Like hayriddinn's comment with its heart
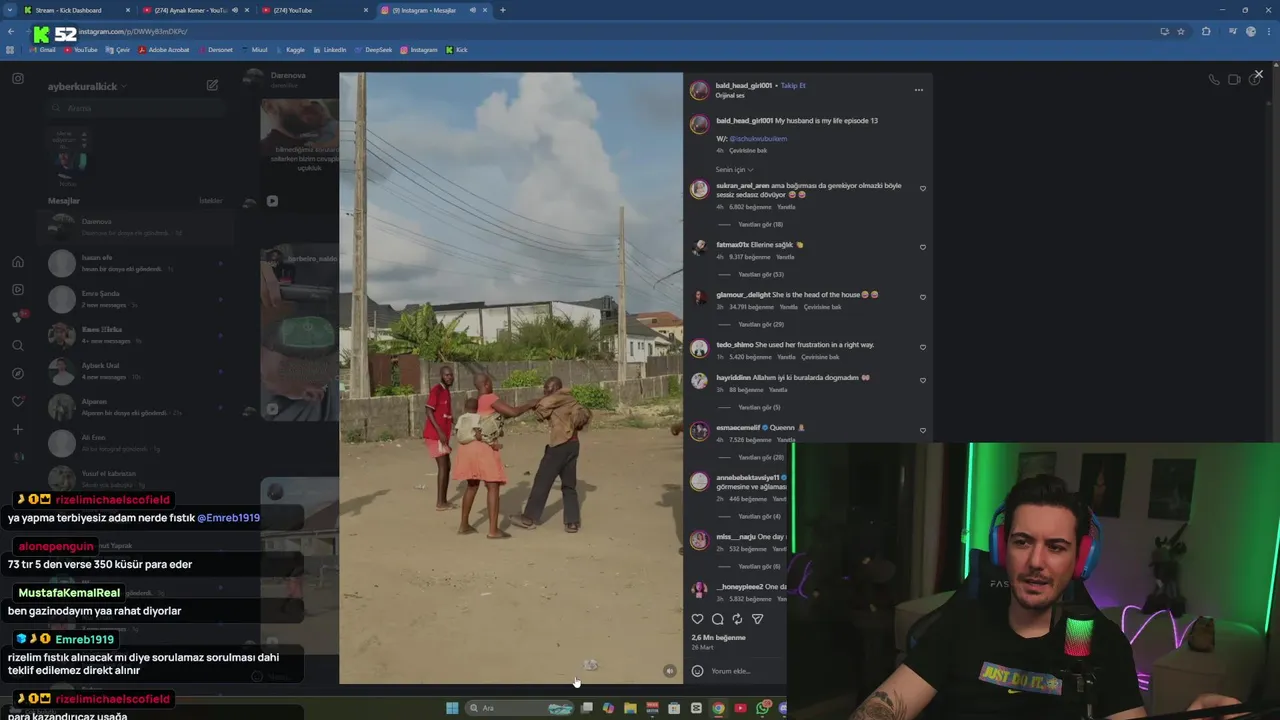1280x720 pixels. (x=923, y=380)
